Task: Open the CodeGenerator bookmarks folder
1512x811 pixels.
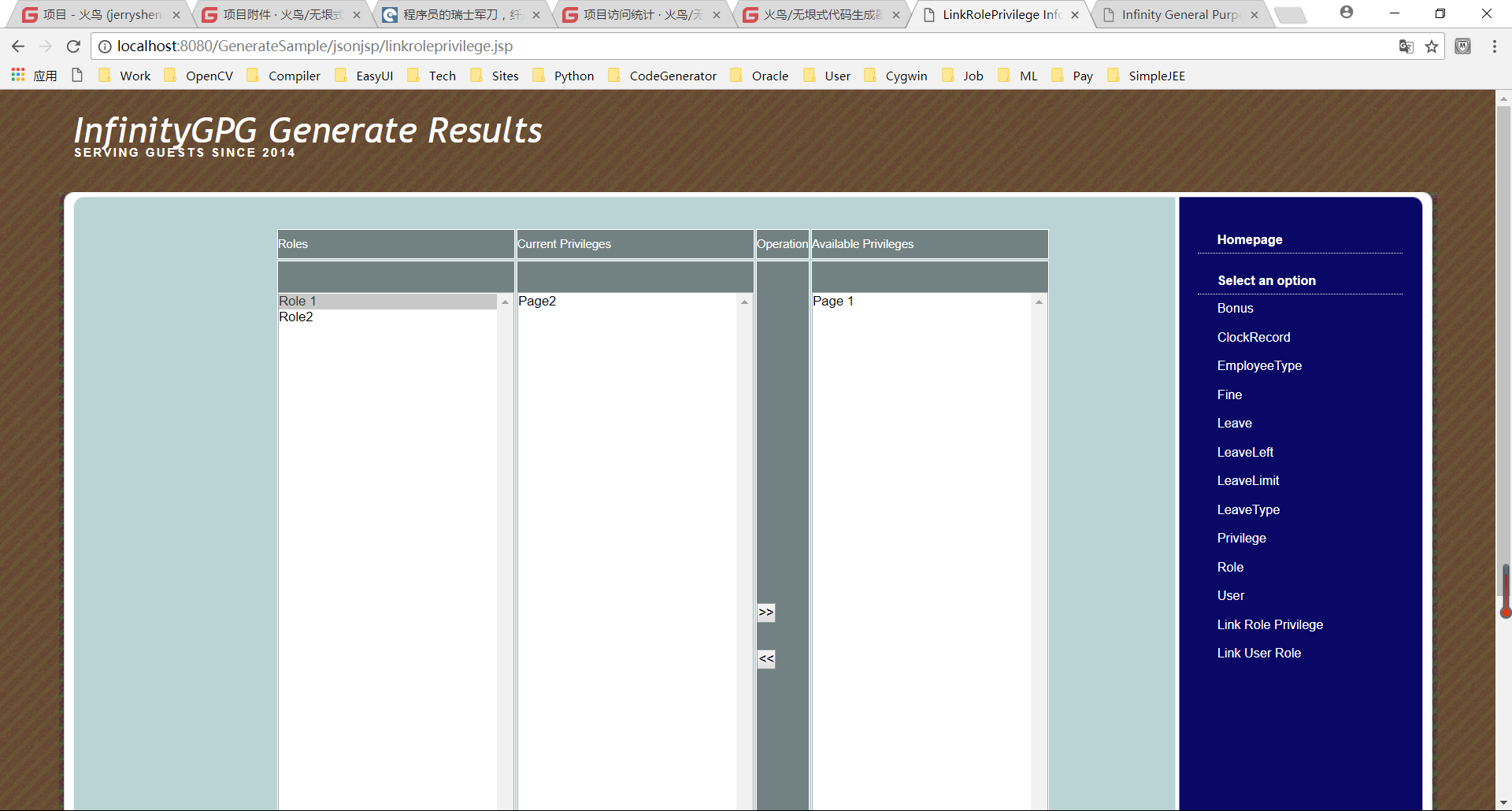Action: pyautogui.click(x=662, y=76)
